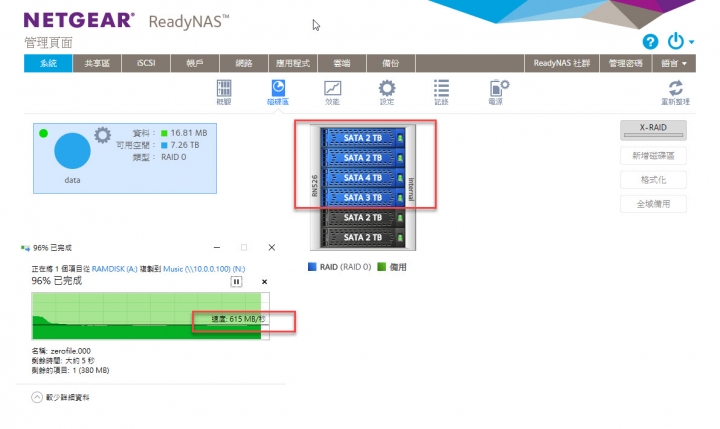This screenshot has height=429, width=720.
Task: Click the 重新整理 refresh icon
Action: click(675, 92)
